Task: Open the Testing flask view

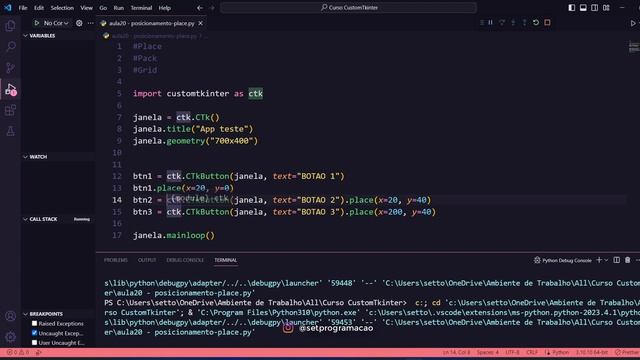Action: click(11, 131)
